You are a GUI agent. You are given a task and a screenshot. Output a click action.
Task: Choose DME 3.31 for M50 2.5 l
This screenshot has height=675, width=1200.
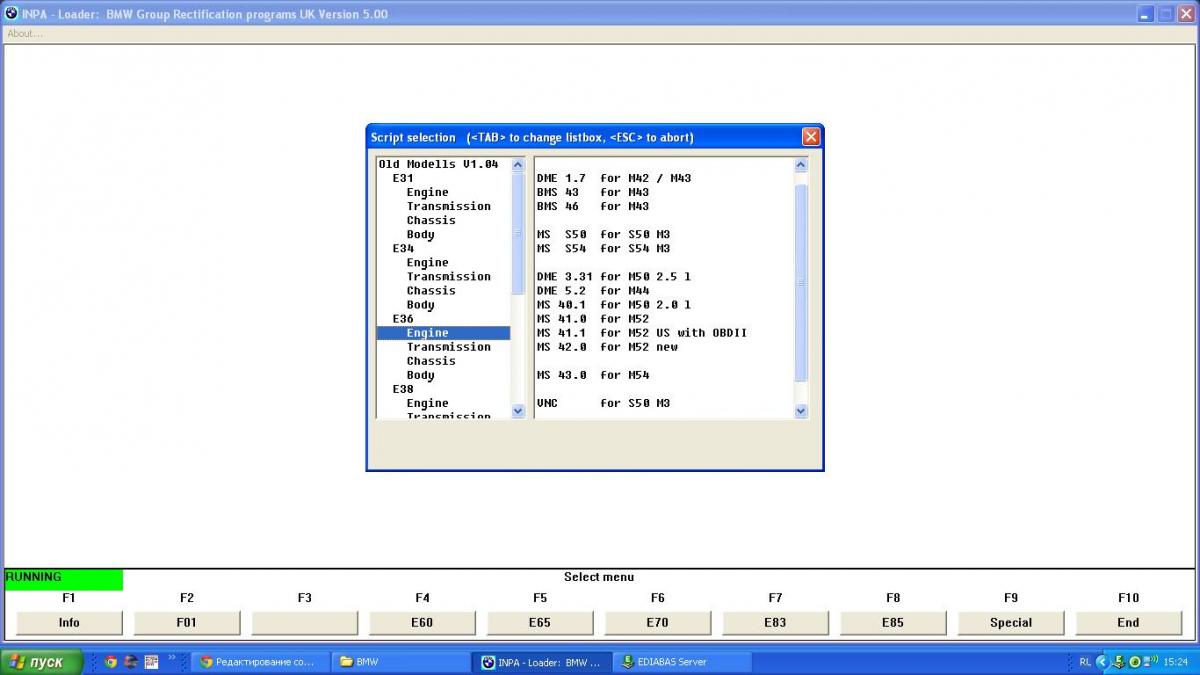coord(614,276)
